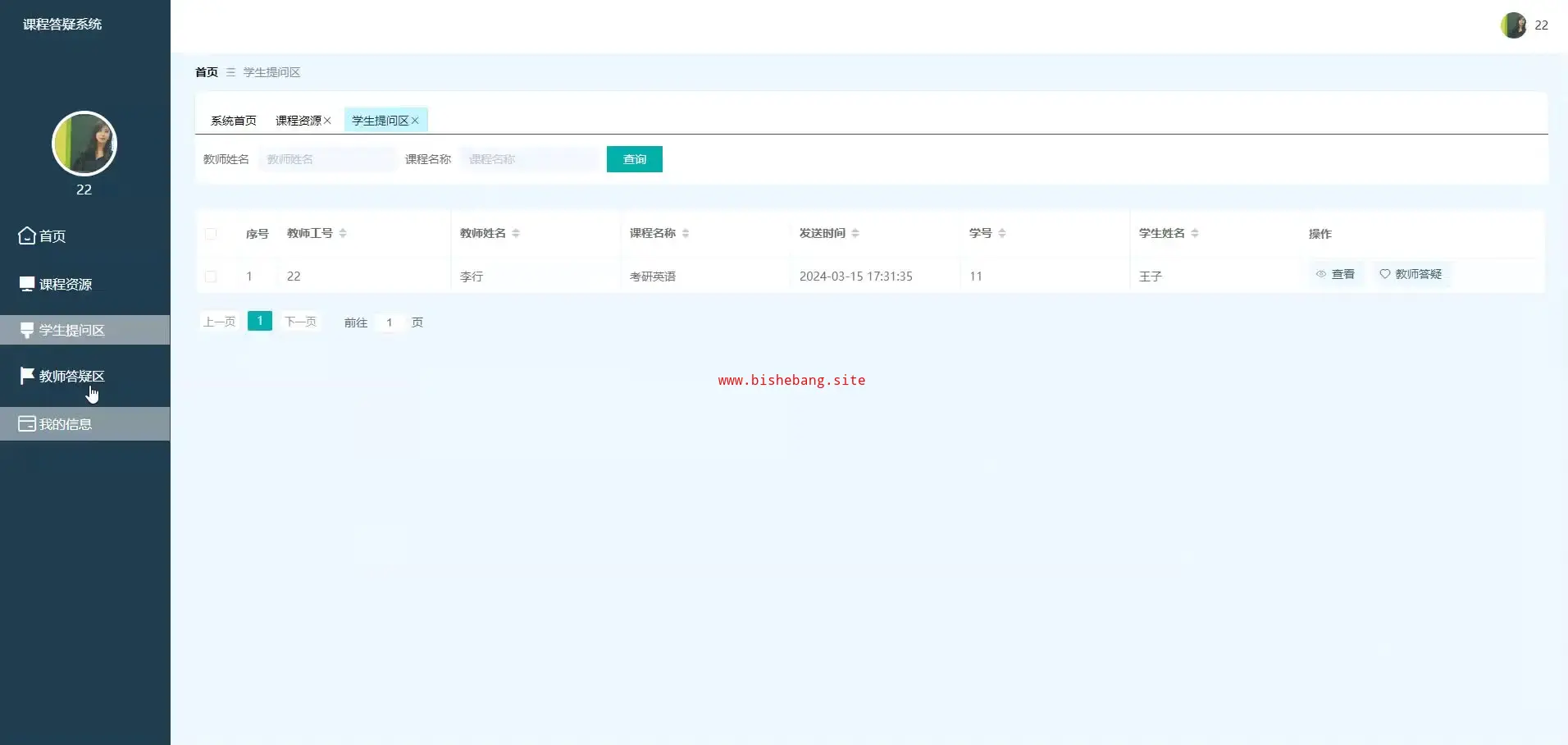Select 学生提问区 in the sidebar menu
This screenshot has width=1568, height=745.
pos(85,330)
